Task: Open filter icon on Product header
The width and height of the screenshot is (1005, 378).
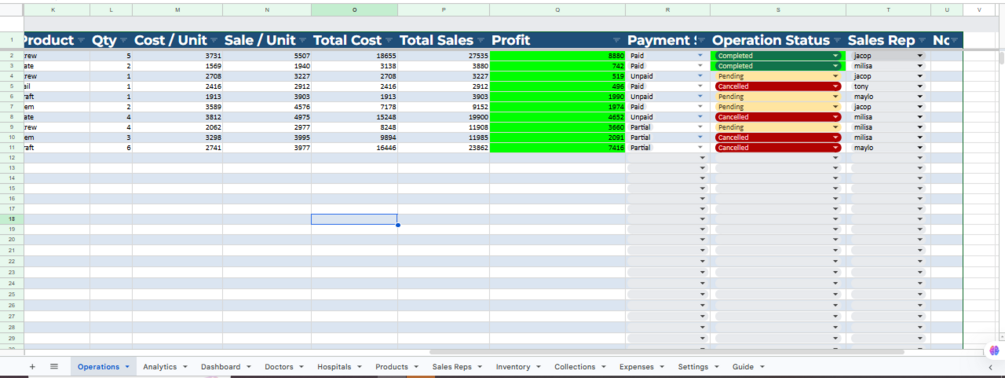Action: (81, 40)
